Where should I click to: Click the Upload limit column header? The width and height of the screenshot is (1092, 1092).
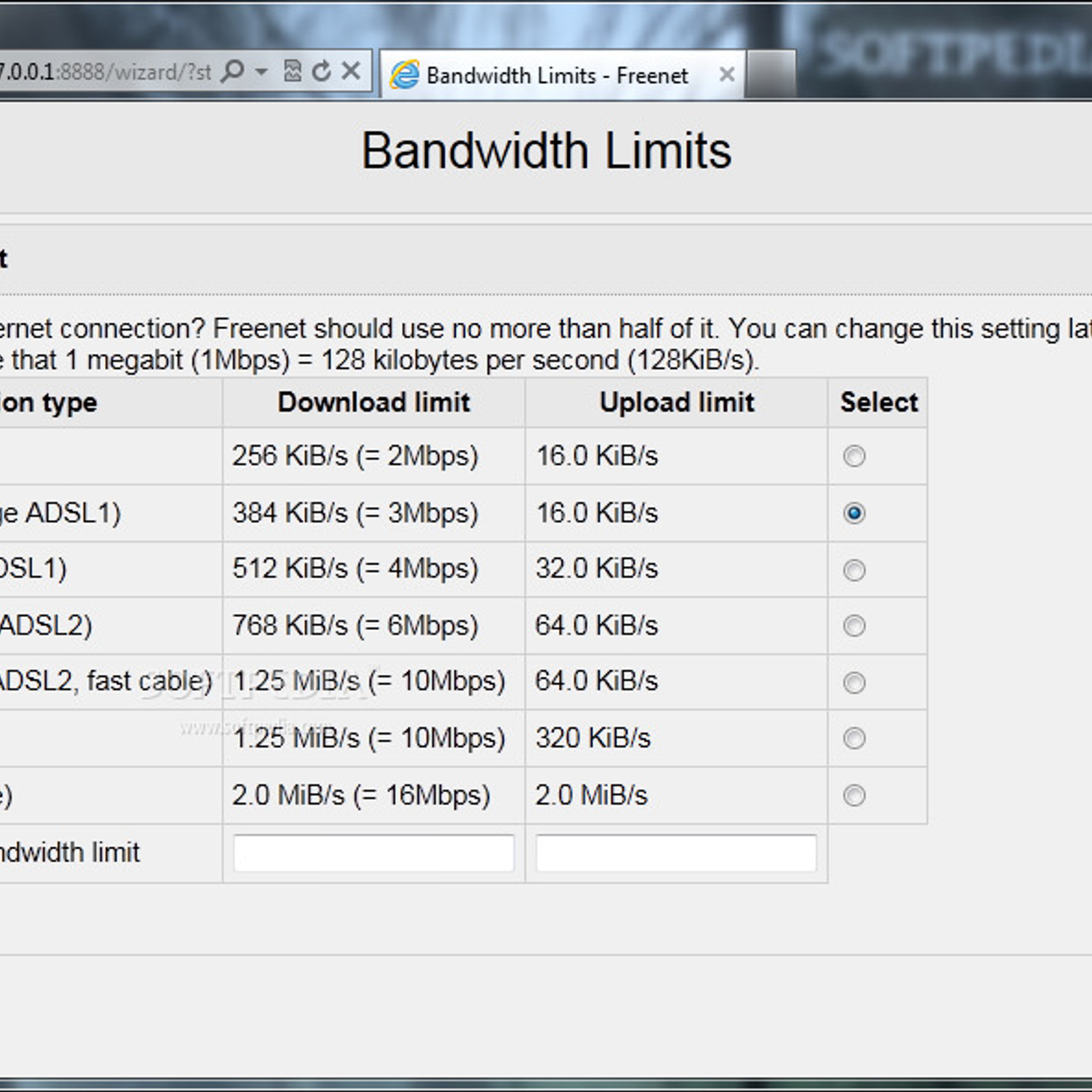click(x=677, y=403)
